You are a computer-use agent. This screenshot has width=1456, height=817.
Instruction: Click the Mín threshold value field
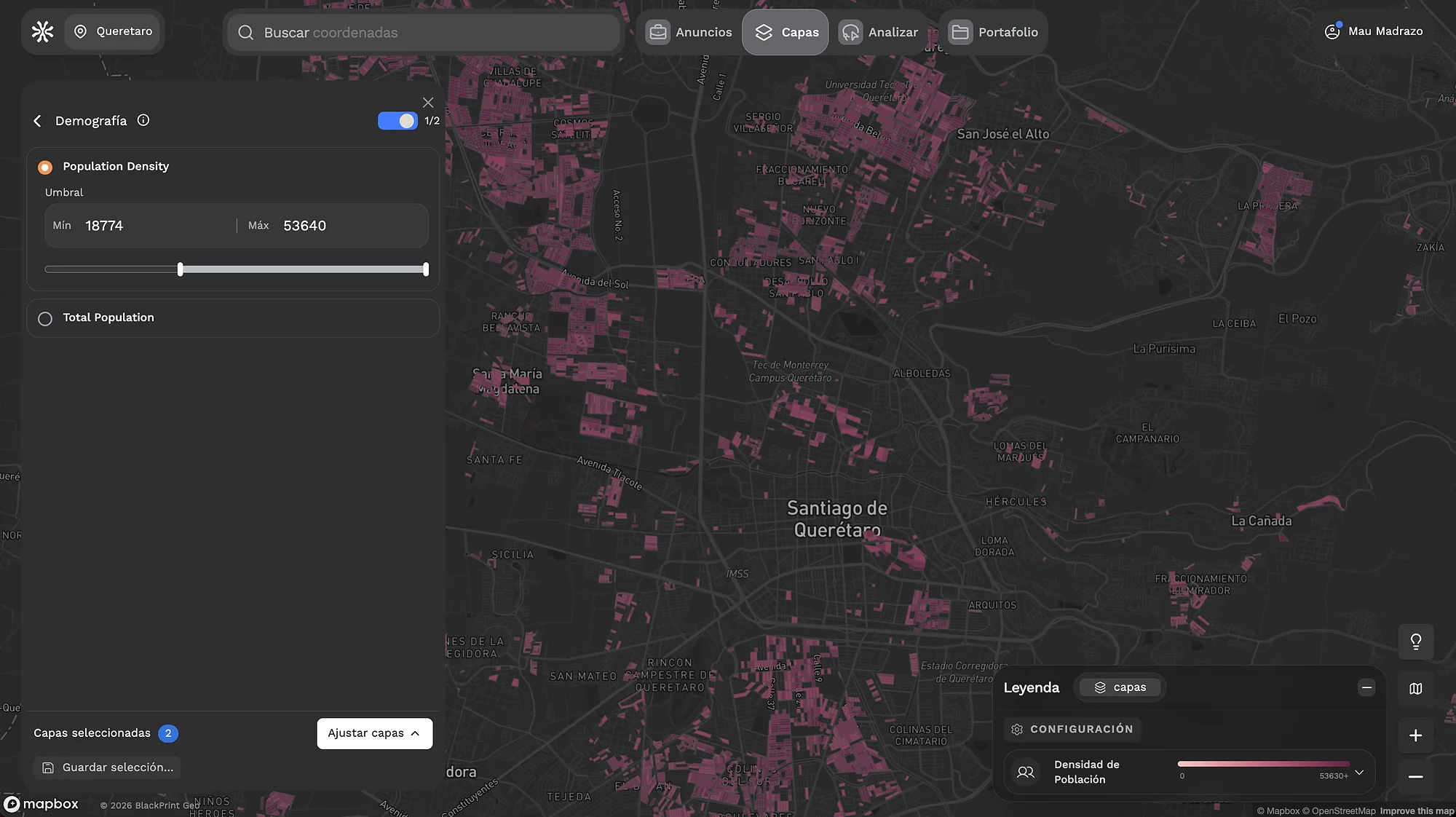142,226
